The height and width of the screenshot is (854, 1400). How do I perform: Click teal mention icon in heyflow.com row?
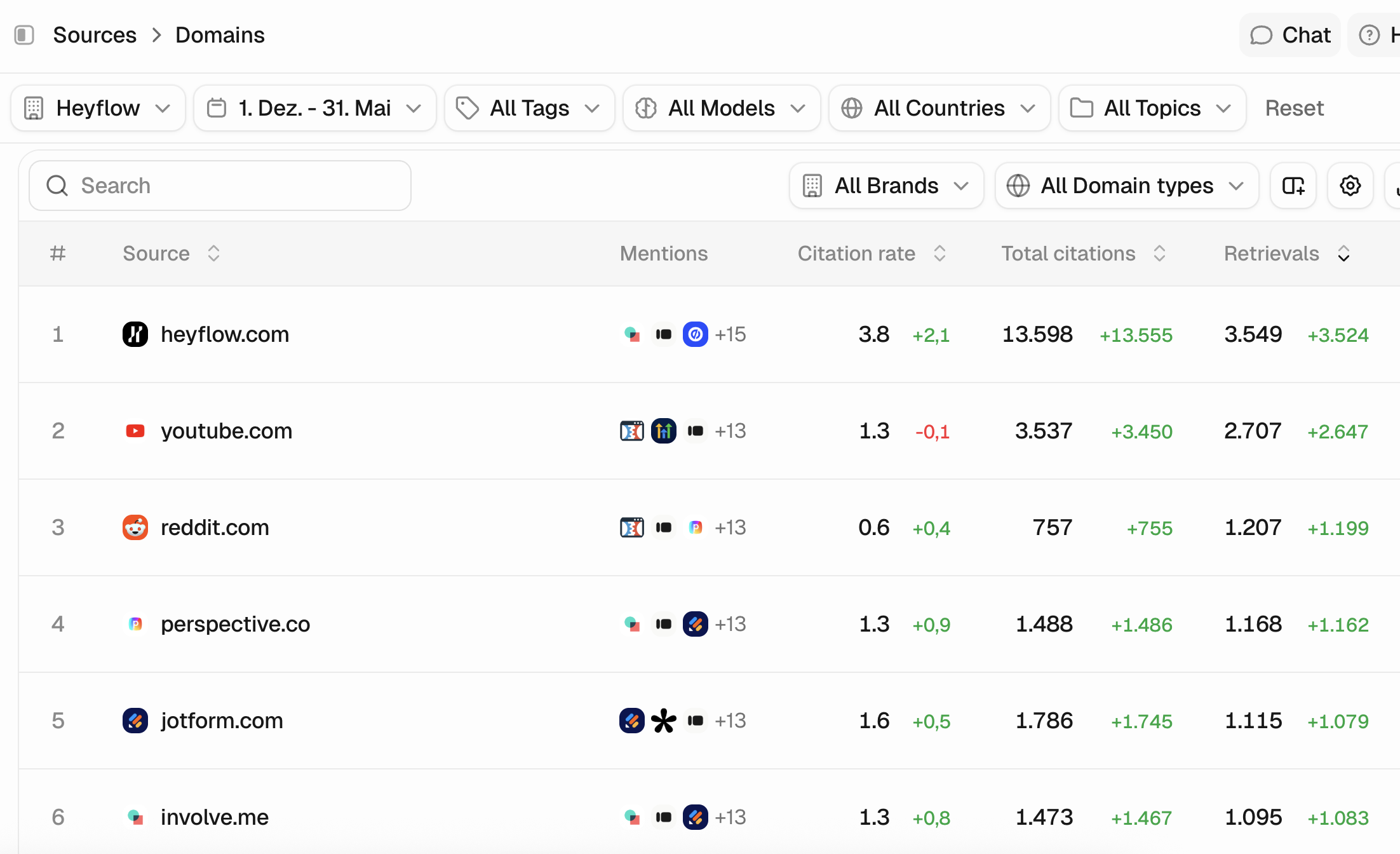[x=632, y=334]
